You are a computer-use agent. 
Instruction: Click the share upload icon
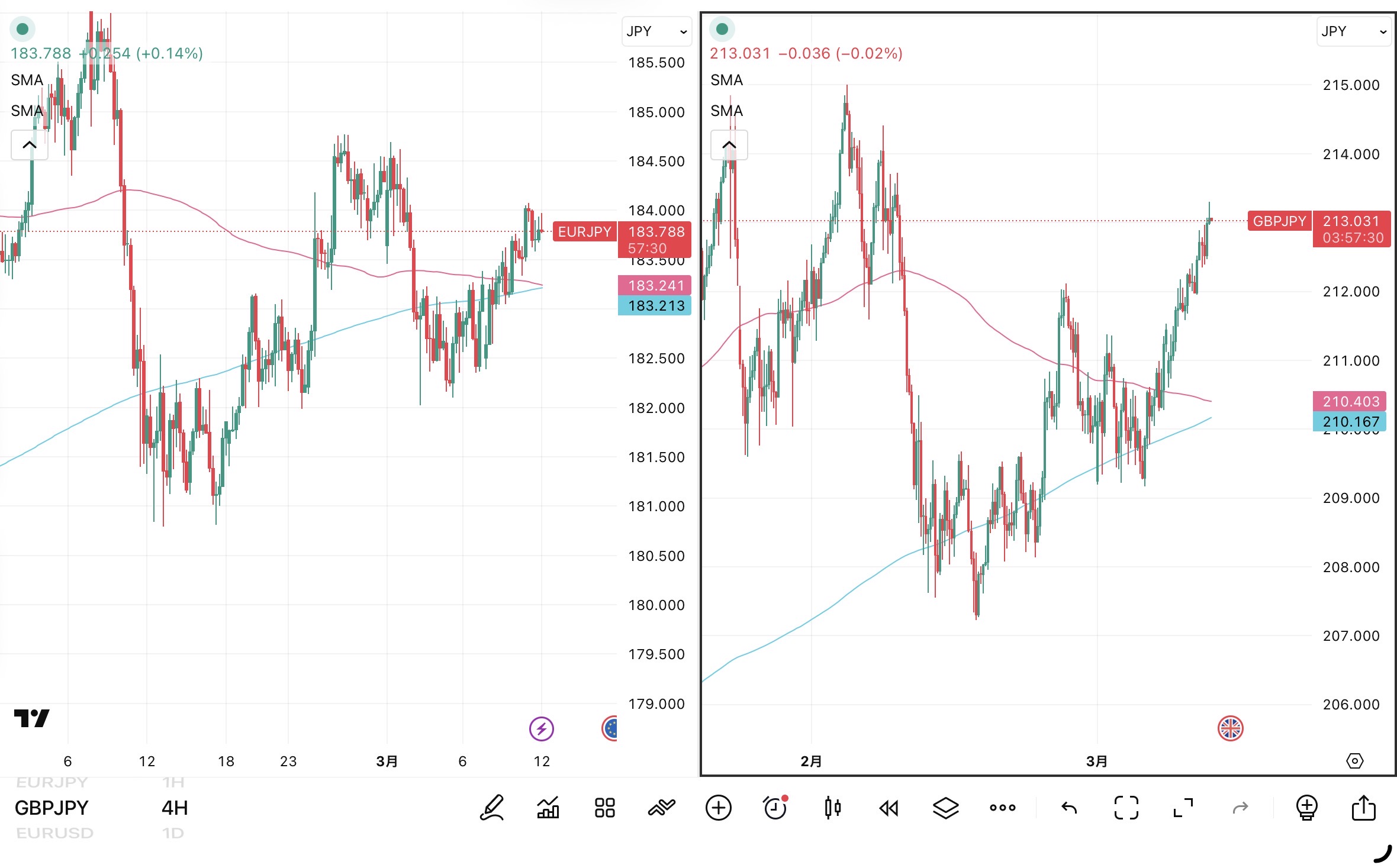point(1363,808)
